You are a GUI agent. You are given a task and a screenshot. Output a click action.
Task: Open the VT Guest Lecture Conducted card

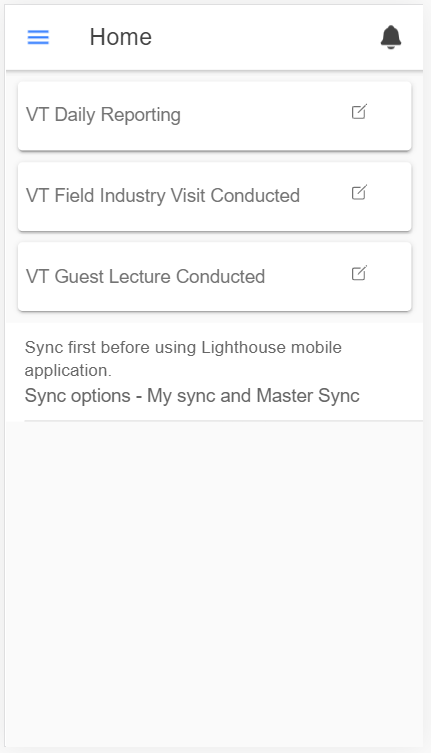click(214, 277)
